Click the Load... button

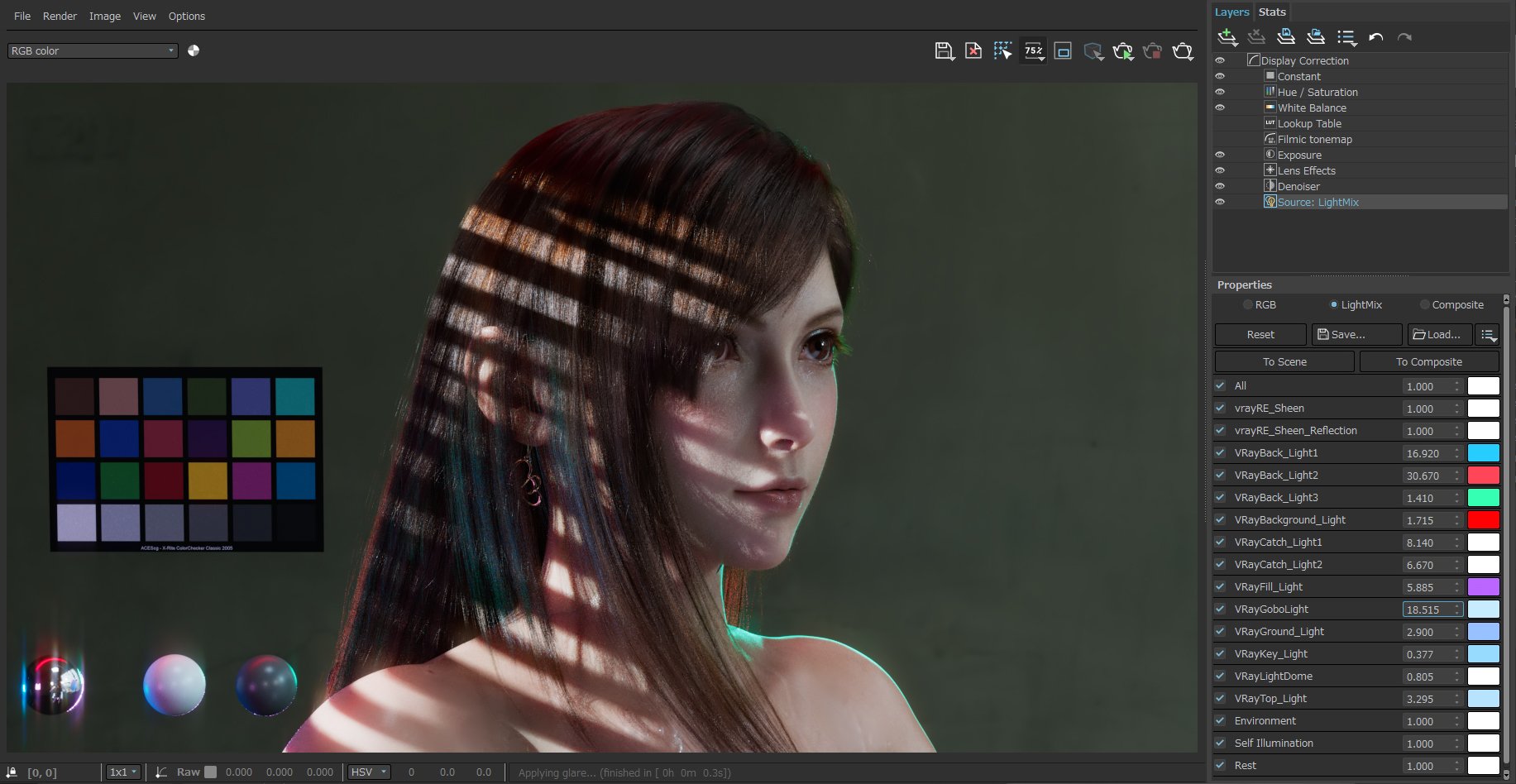[x=1440, y=335]
